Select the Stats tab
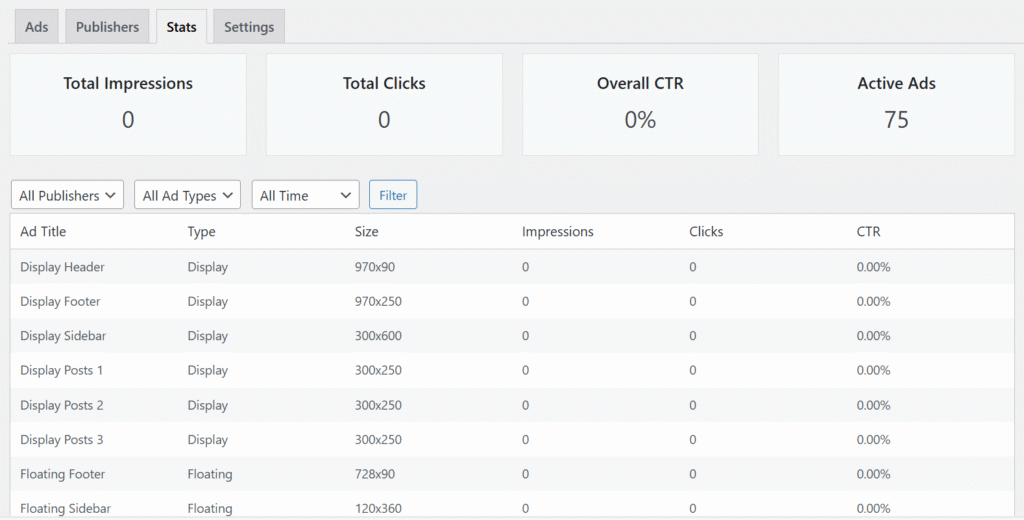1024x520 pixels. 182,27
